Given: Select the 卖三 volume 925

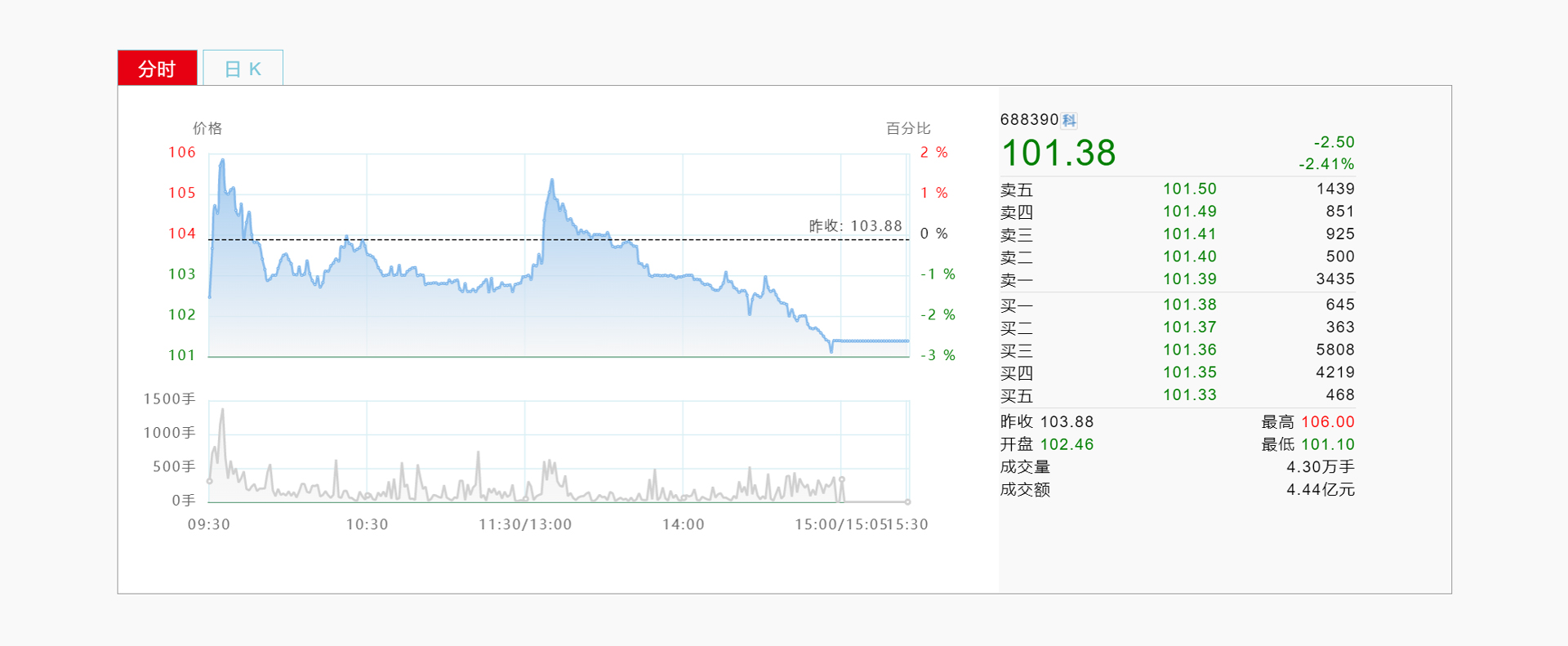Looking at the screenshot, I should [x=1341, y=234].
